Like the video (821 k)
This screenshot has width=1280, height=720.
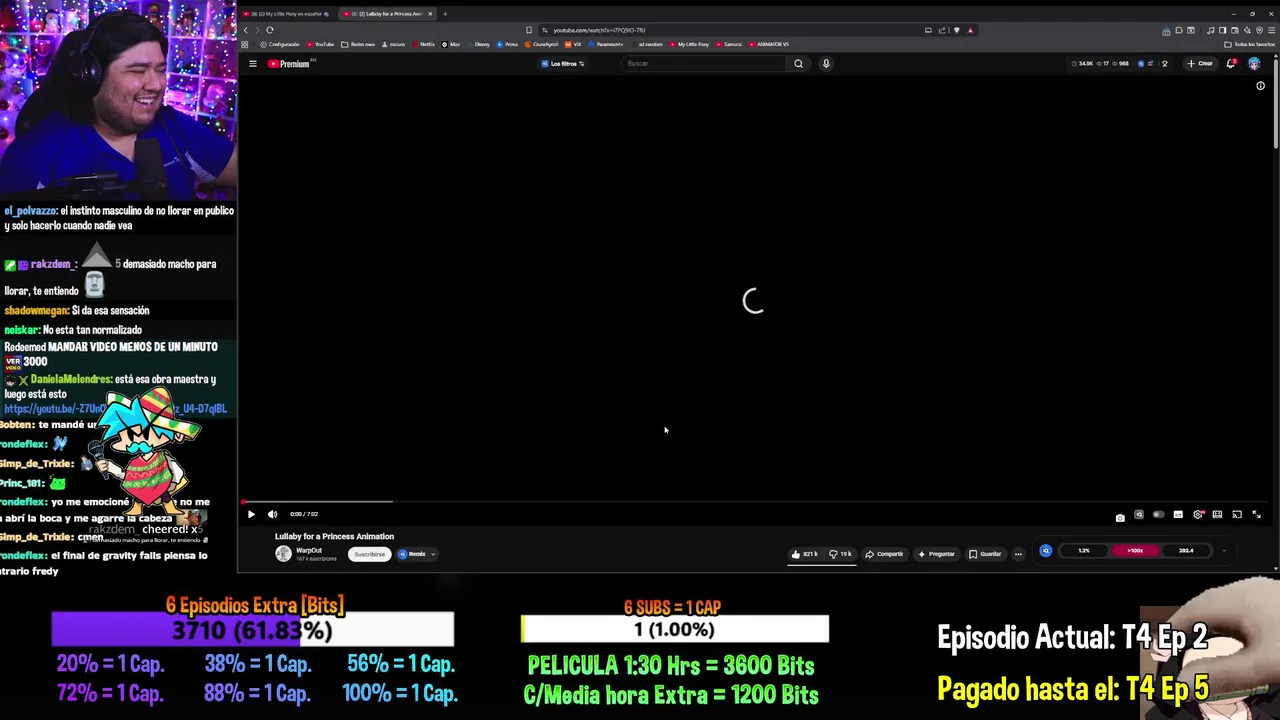pos(806,554)
